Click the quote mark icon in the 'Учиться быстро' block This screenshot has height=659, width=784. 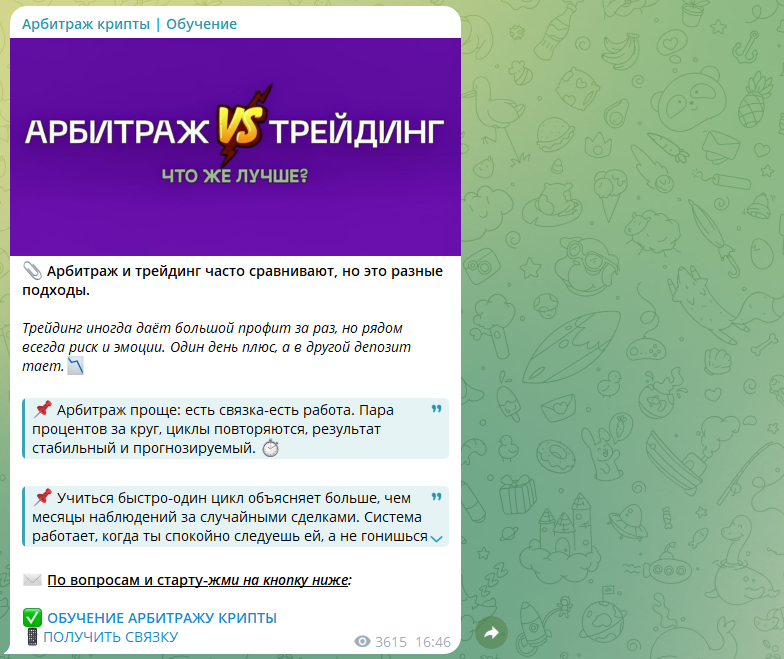tap(436, 497)
